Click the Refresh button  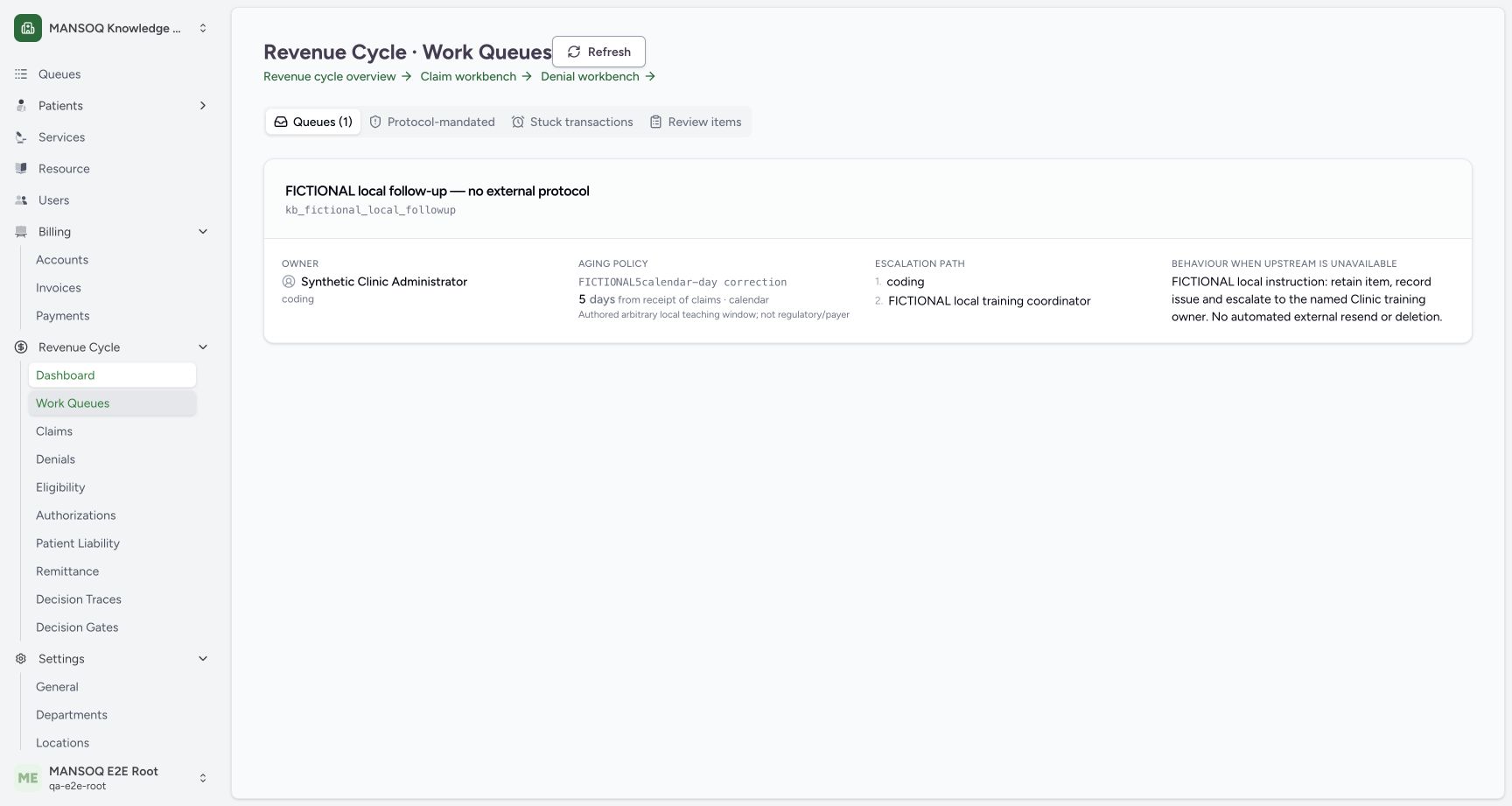tap(598, 52)
